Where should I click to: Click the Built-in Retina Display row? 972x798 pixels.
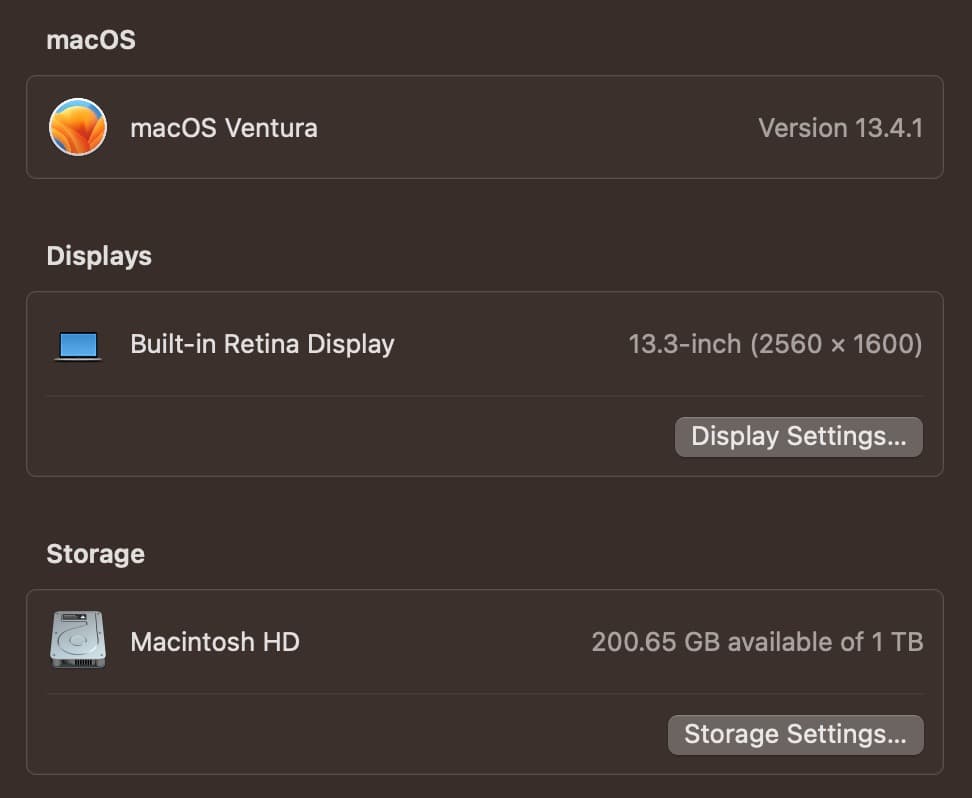(x=486, y=344)
